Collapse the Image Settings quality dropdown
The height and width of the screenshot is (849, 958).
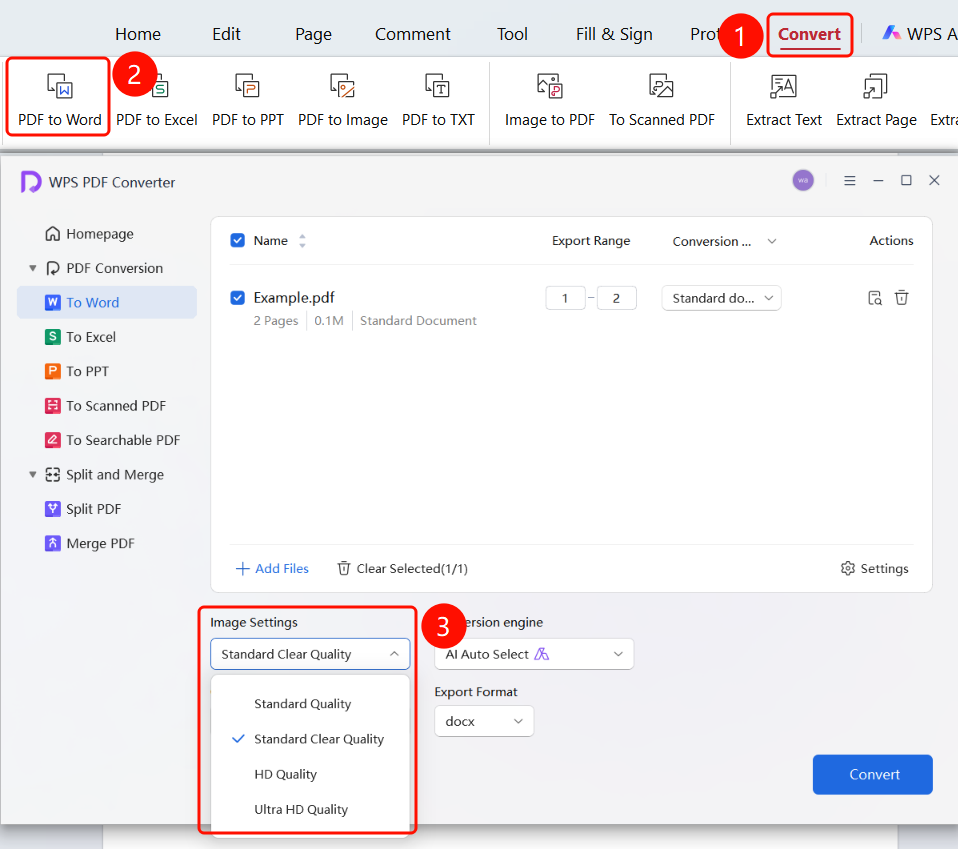pos(310,654)
